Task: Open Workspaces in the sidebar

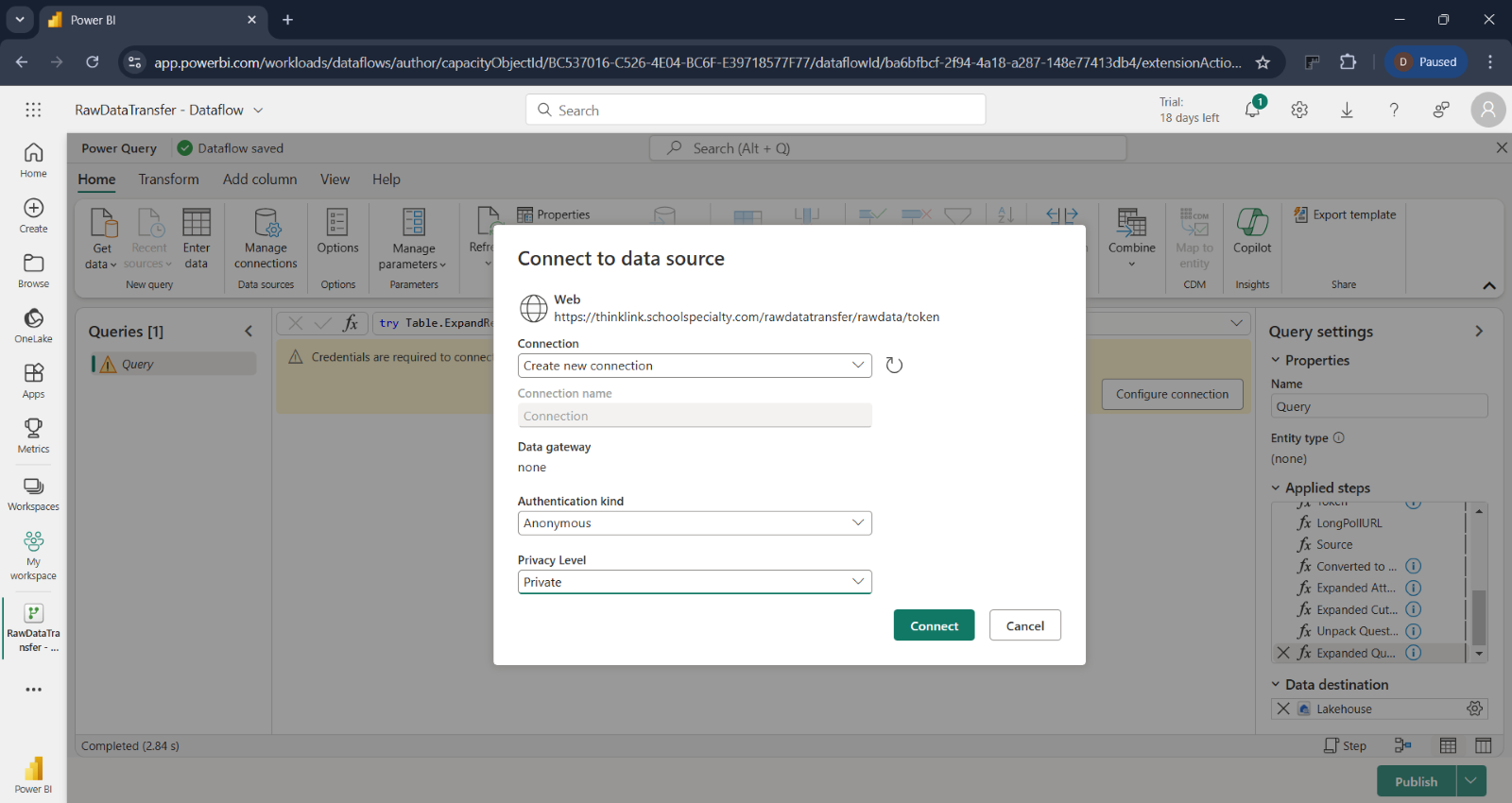Action: point(33,493)
